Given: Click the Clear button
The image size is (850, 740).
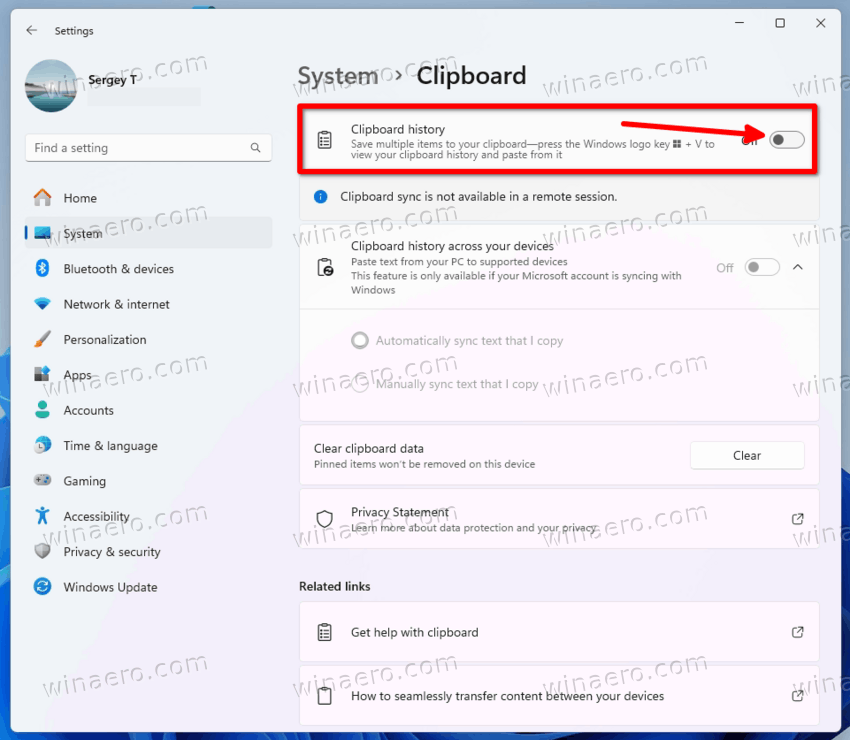Looking at the screenshot, I should (746, 455).
